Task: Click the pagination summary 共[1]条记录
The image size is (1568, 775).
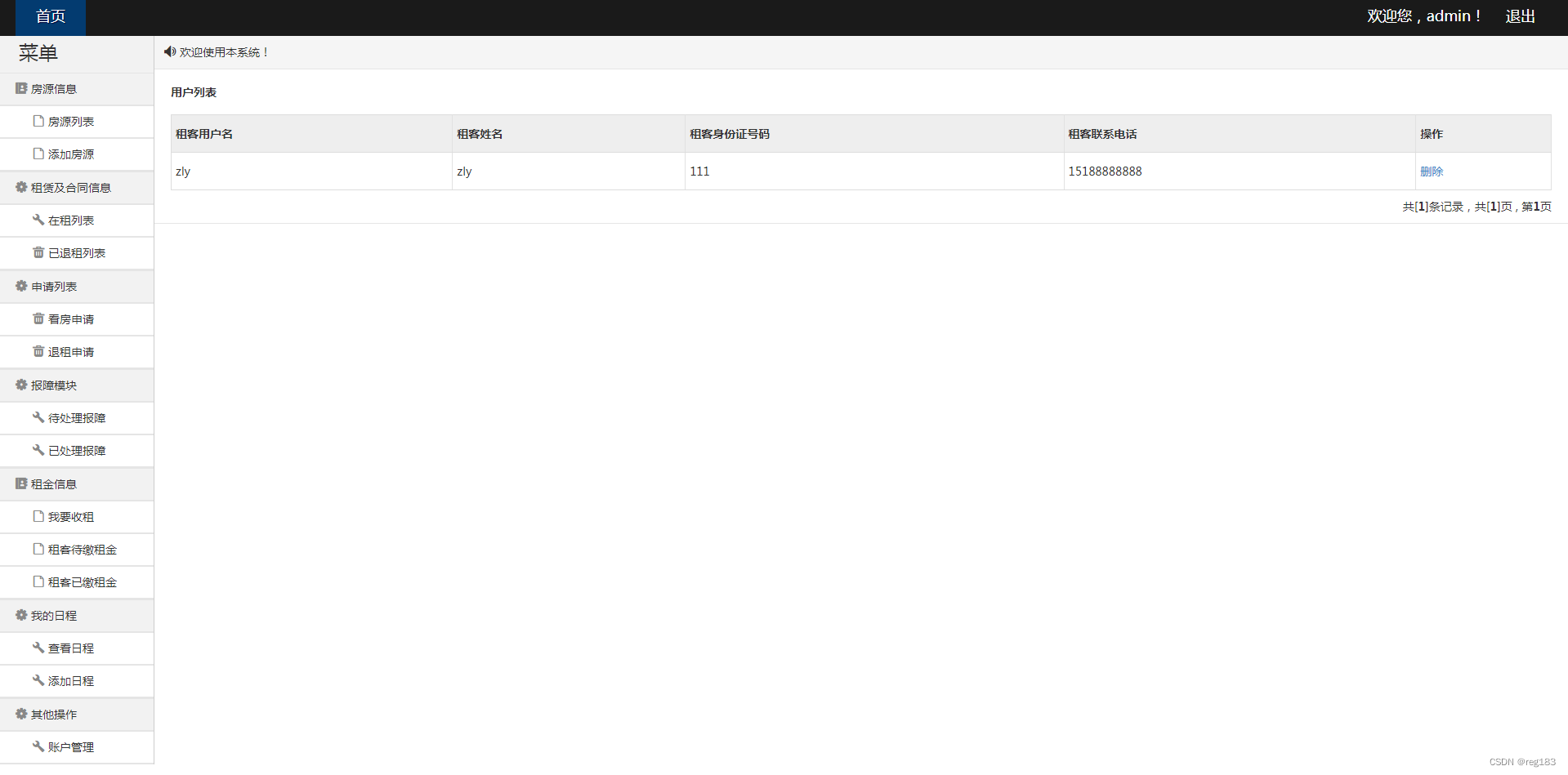Action: [1433, 207]
